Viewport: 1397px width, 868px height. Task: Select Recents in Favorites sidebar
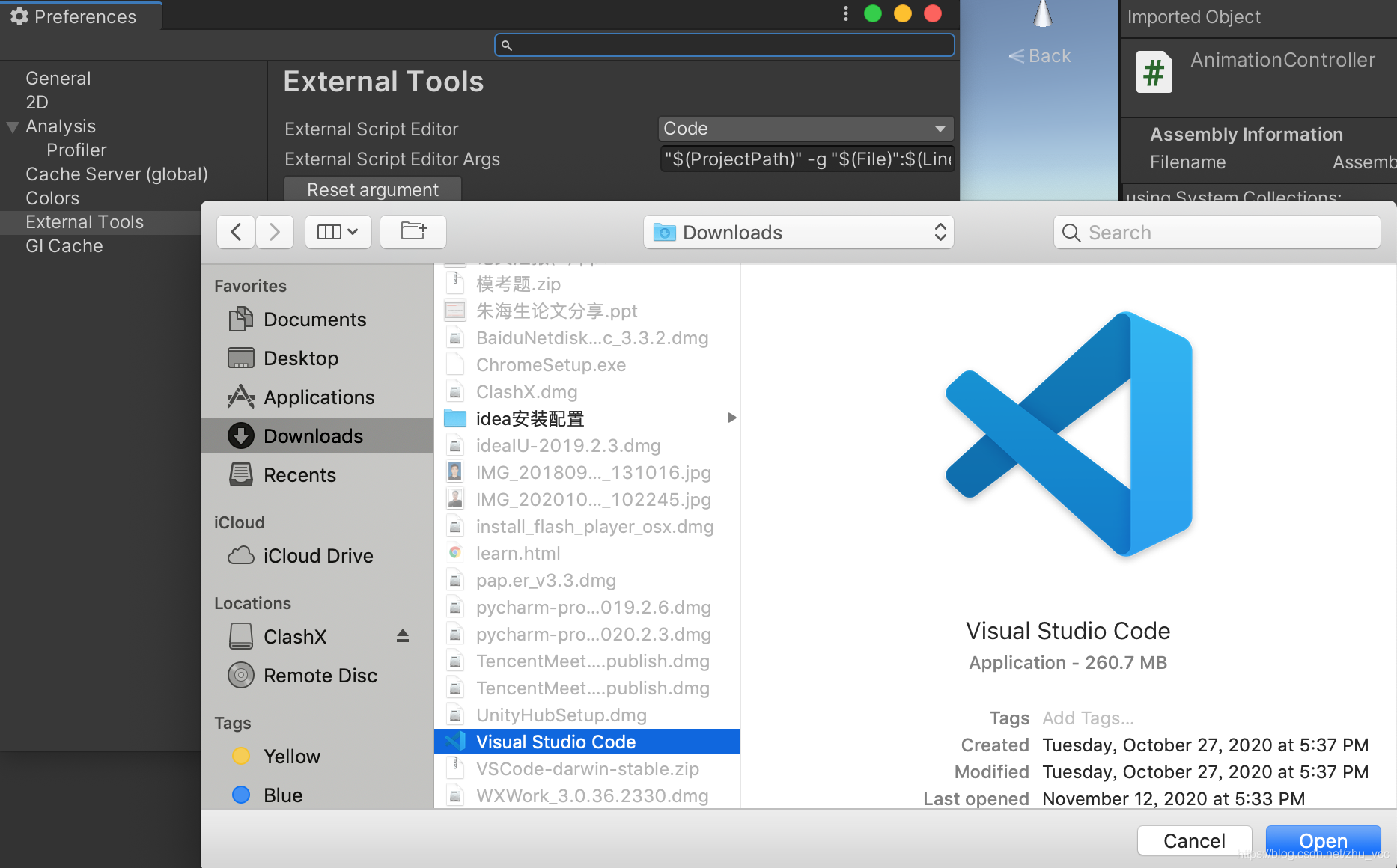[317, 475]
